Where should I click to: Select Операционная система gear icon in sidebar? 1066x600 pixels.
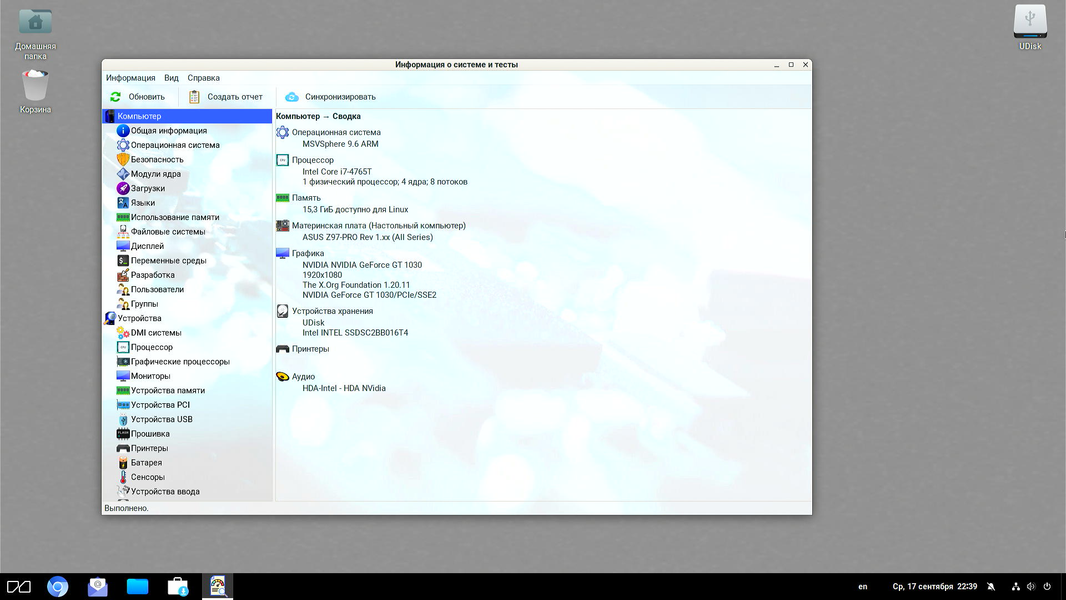click(x=123, y=145)
